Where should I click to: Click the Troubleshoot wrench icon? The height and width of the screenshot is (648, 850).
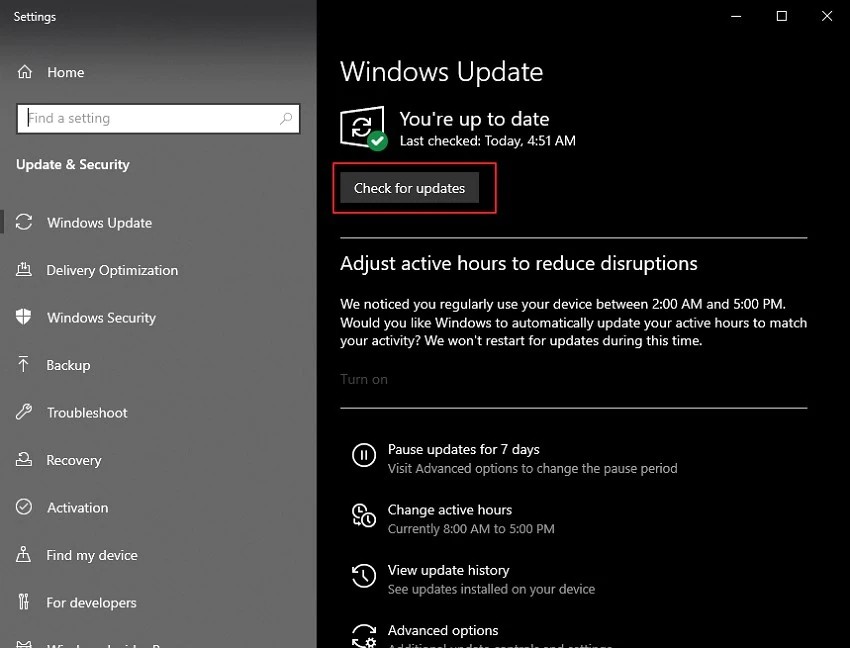pos(24,412)
